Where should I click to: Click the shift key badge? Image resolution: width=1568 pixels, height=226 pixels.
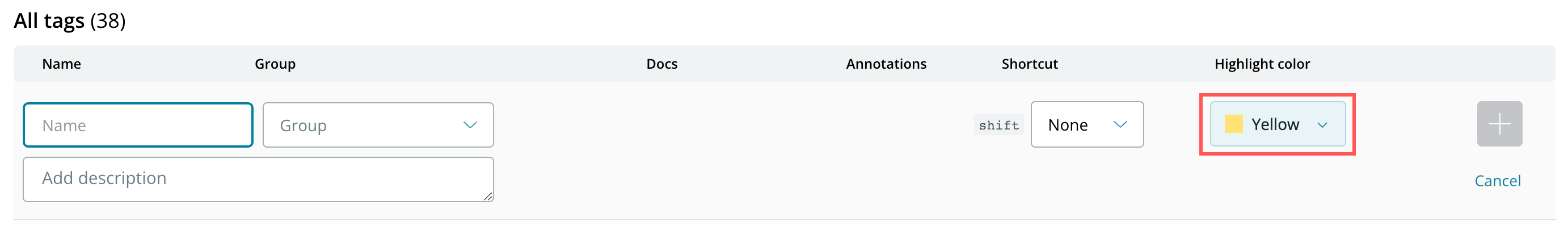tap(998, 125)
